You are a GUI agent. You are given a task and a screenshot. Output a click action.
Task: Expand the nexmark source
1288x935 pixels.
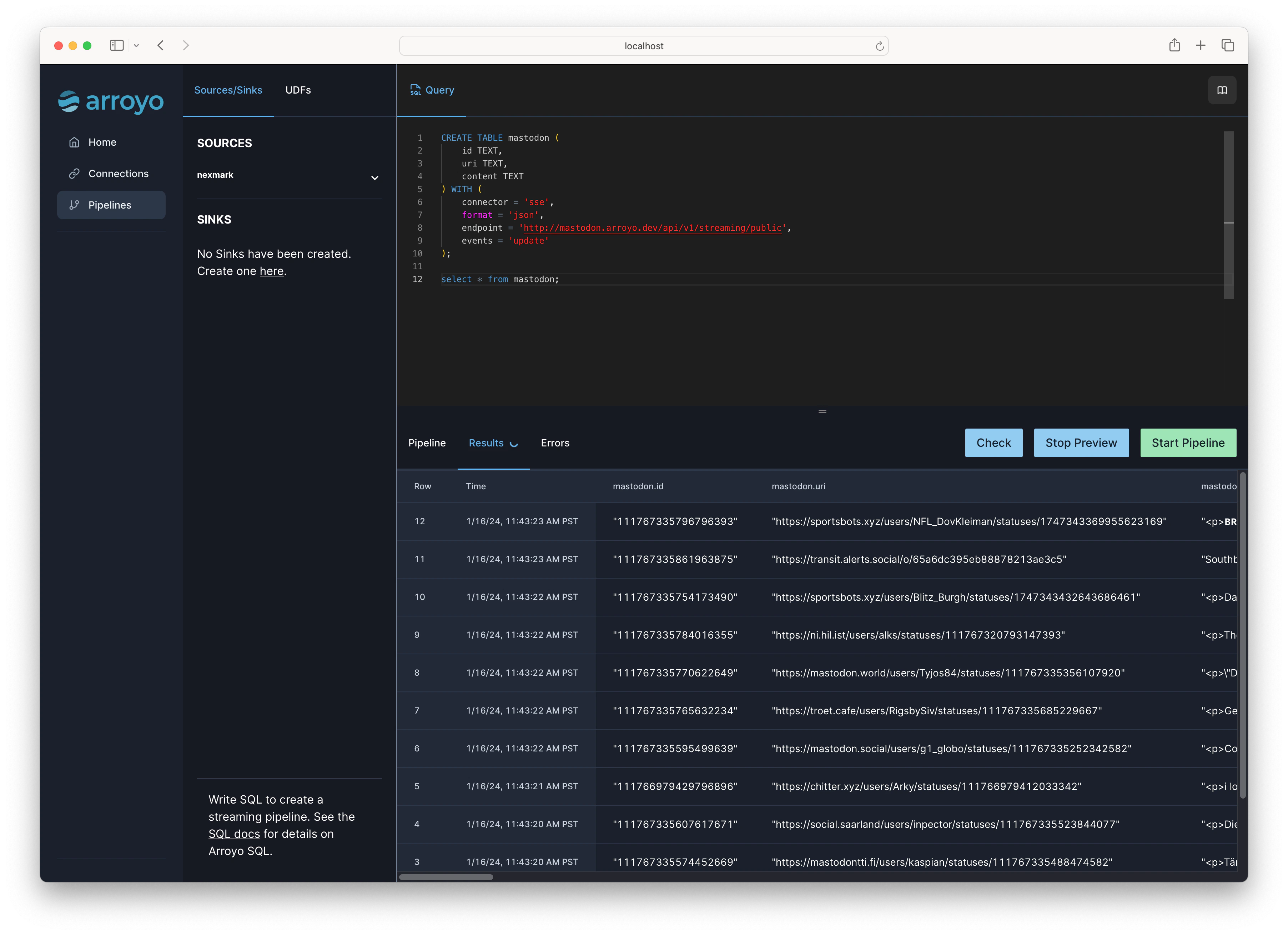click(374, 177)
